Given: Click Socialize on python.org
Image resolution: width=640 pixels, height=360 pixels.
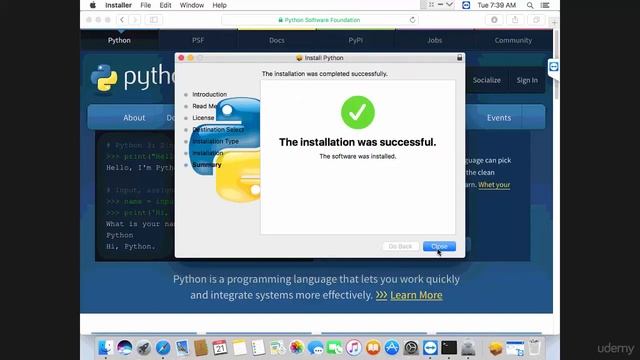Looking at the screenshot, I should click(487, 80).
